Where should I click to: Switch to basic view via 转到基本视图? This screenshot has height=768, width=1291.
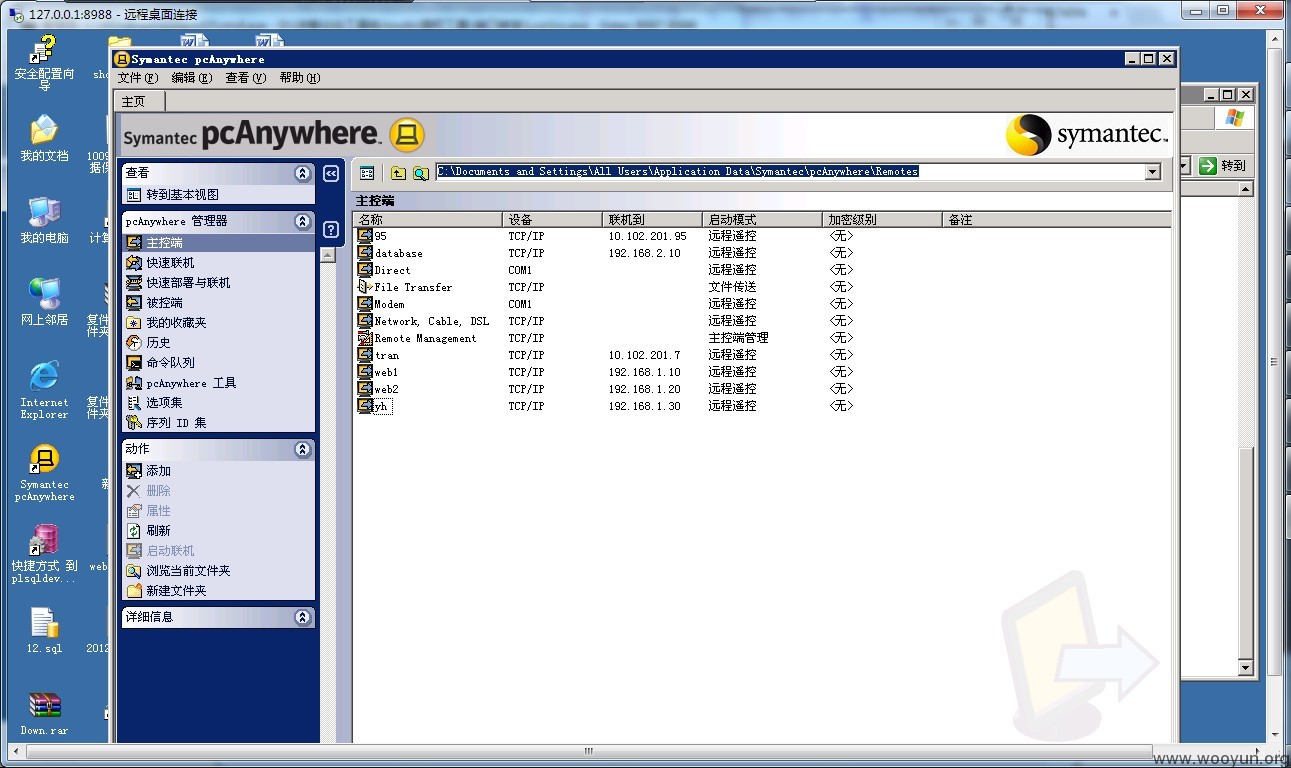pyautogui.click(x=182, y=195)
